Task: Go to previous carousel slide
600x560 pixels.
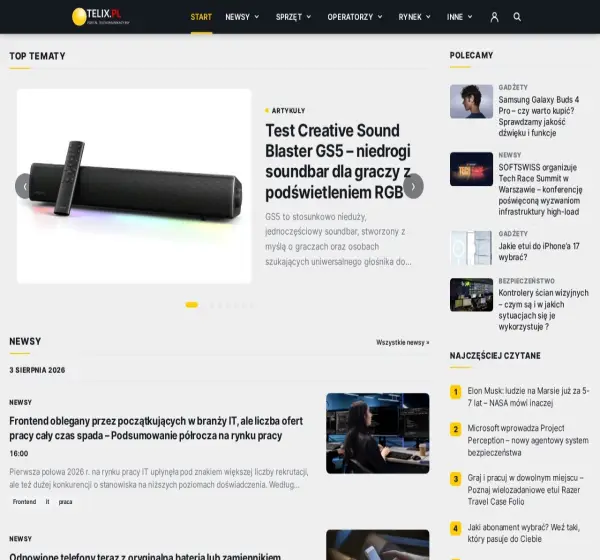Action: [x=25, y=186]
